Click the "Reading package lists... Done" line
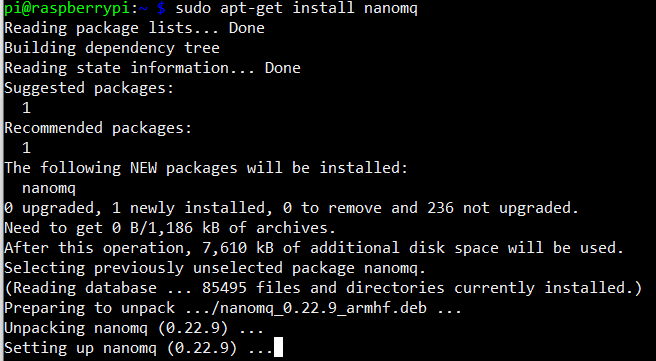Image resolution: width=656 pixels, height=361 pixels. (134, 28)
